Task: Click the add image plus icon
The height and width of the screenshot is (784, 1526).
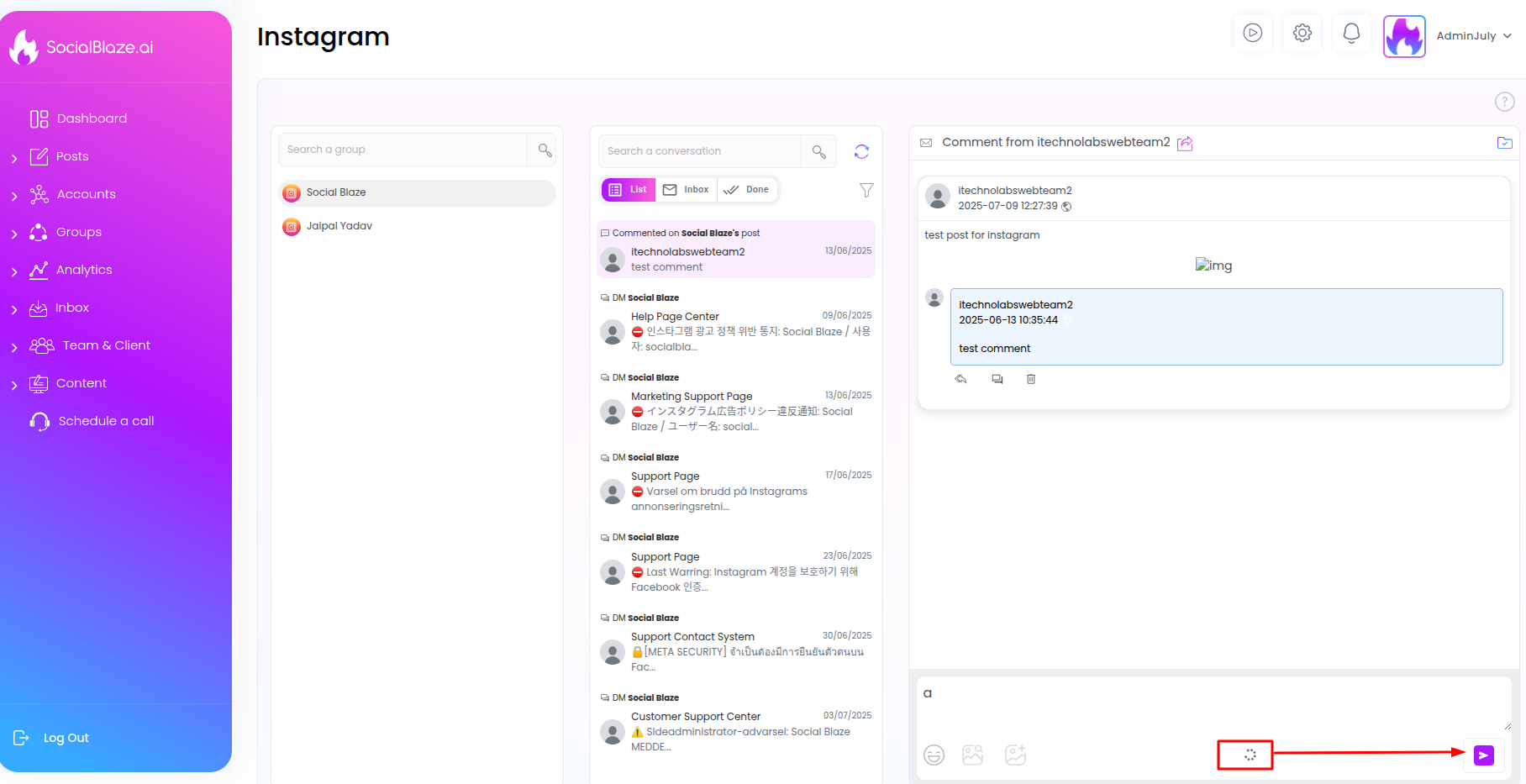Action: (x=1016, y=755)
